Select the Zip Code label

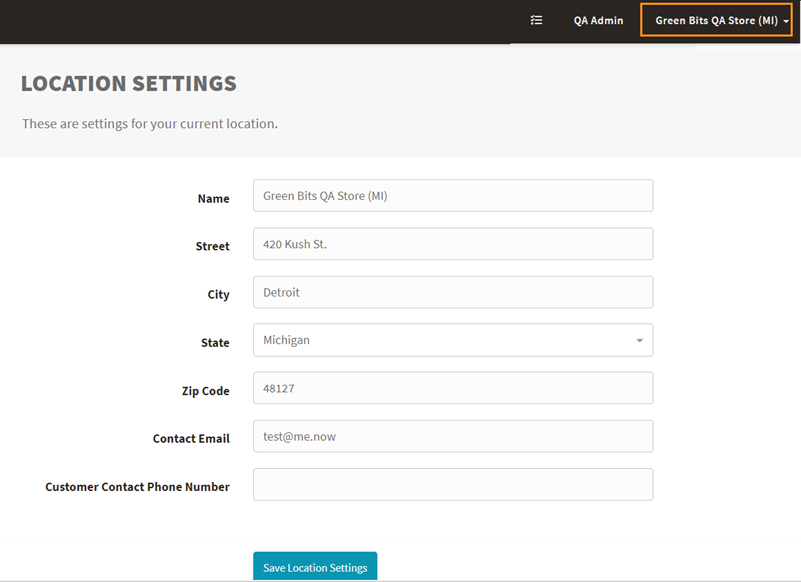pyautogui.click(x=205, y=391)
